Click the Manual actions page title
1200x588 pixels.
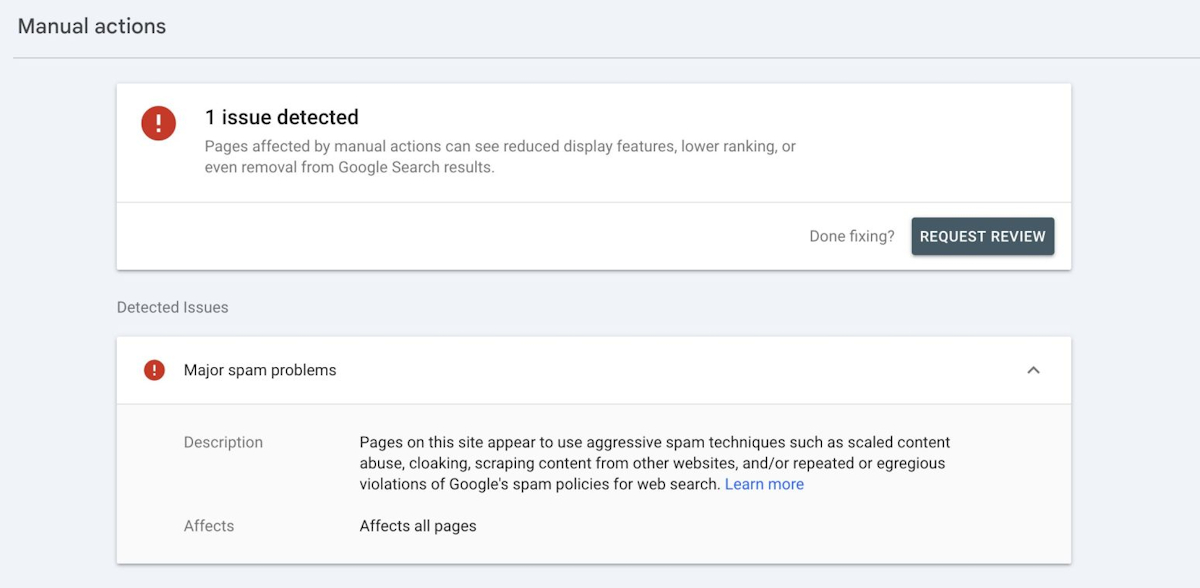coord(91,26)
